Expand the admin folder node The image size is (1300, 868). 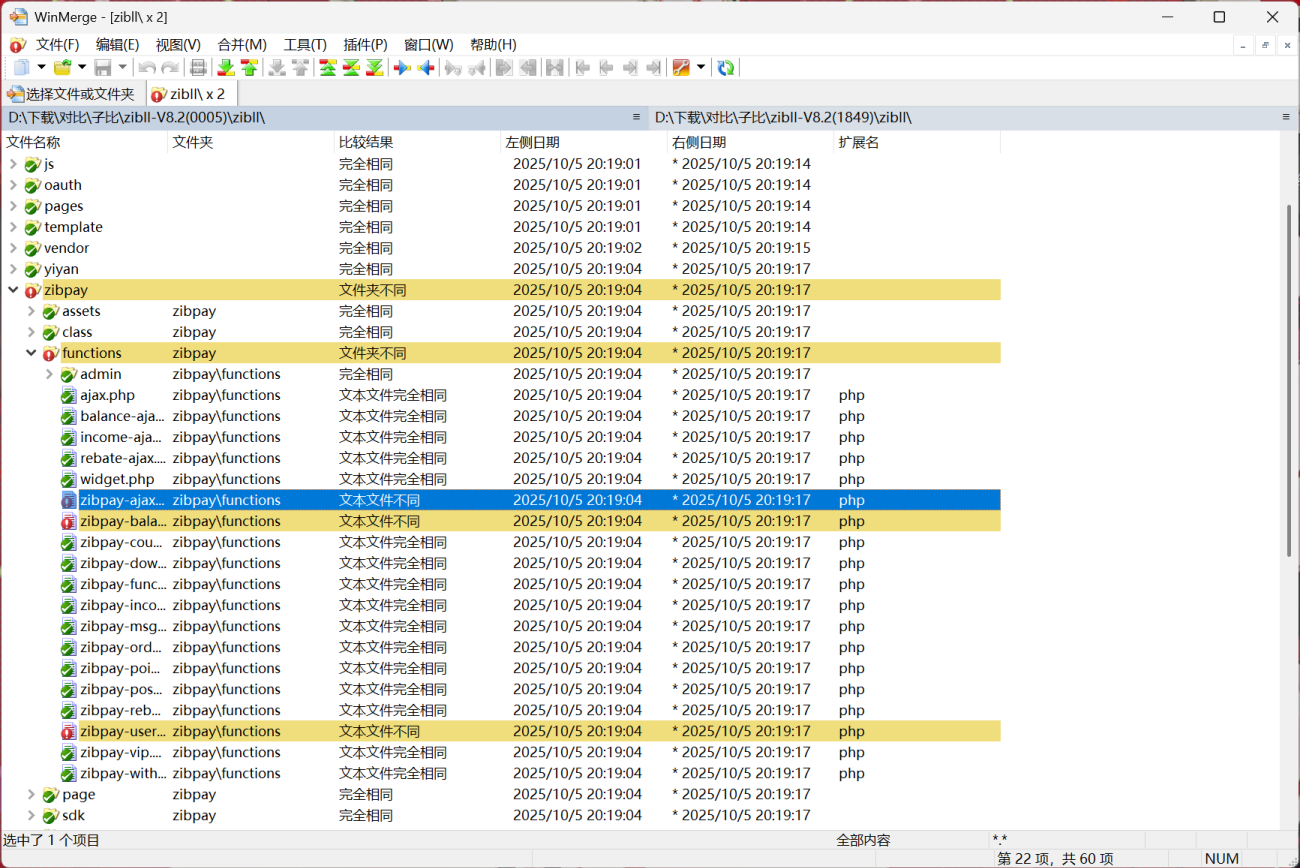(x=49, y=374)
